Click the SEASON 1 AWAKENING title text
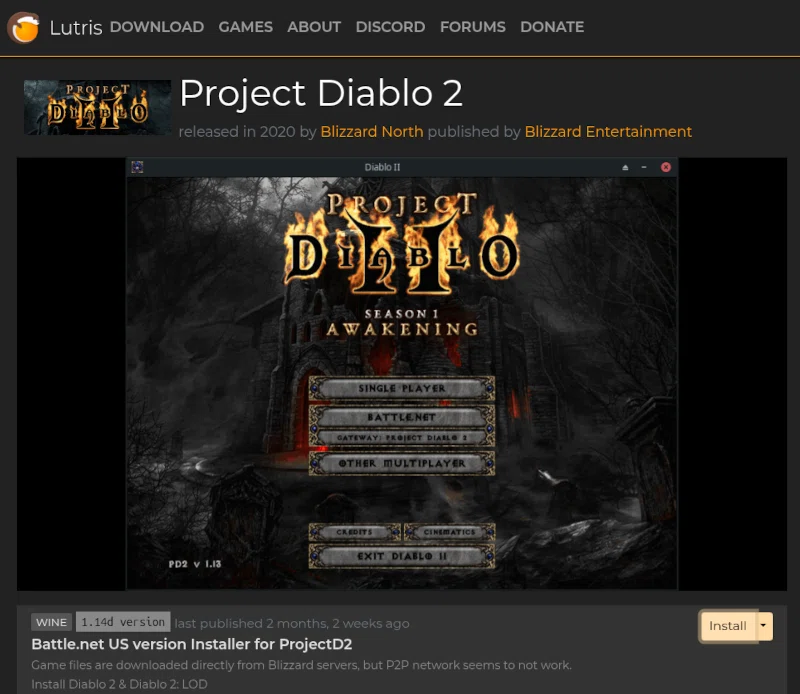Screen dimensions: 800x694 402,323
